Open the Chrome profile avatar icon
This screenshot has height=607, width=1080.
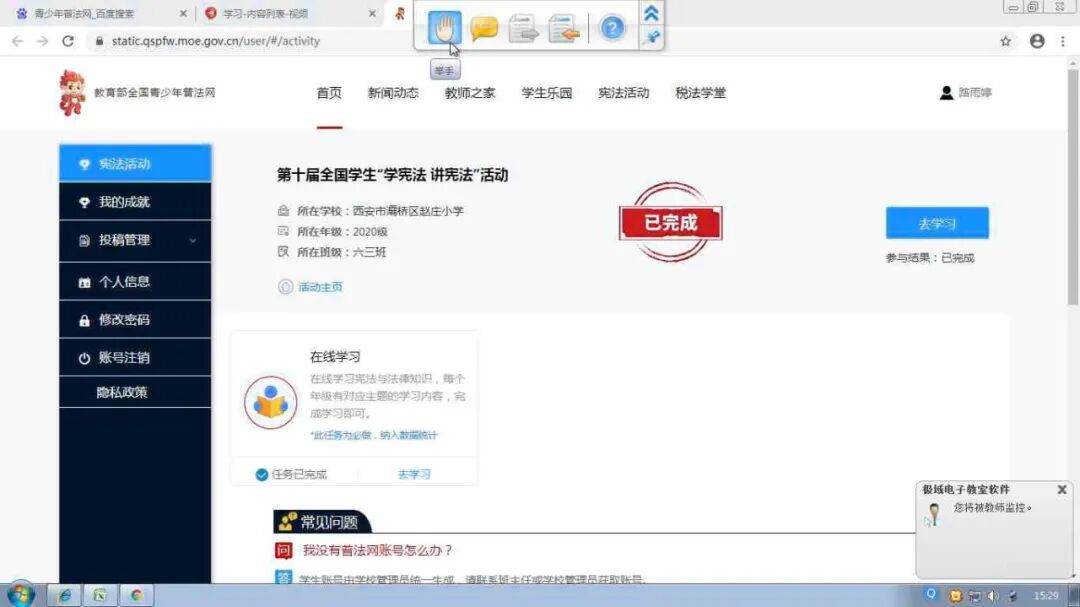click(1037, 41)
